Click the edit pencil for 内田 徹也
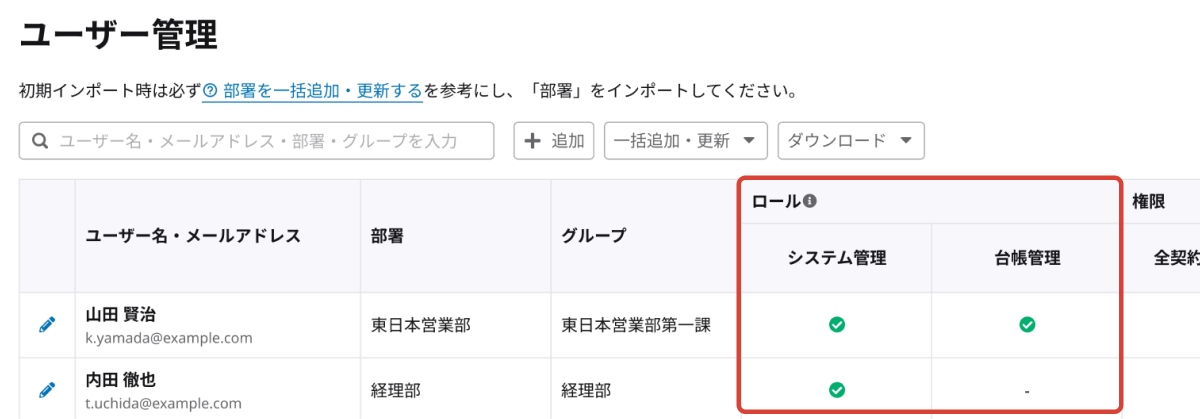 [47, 389]
